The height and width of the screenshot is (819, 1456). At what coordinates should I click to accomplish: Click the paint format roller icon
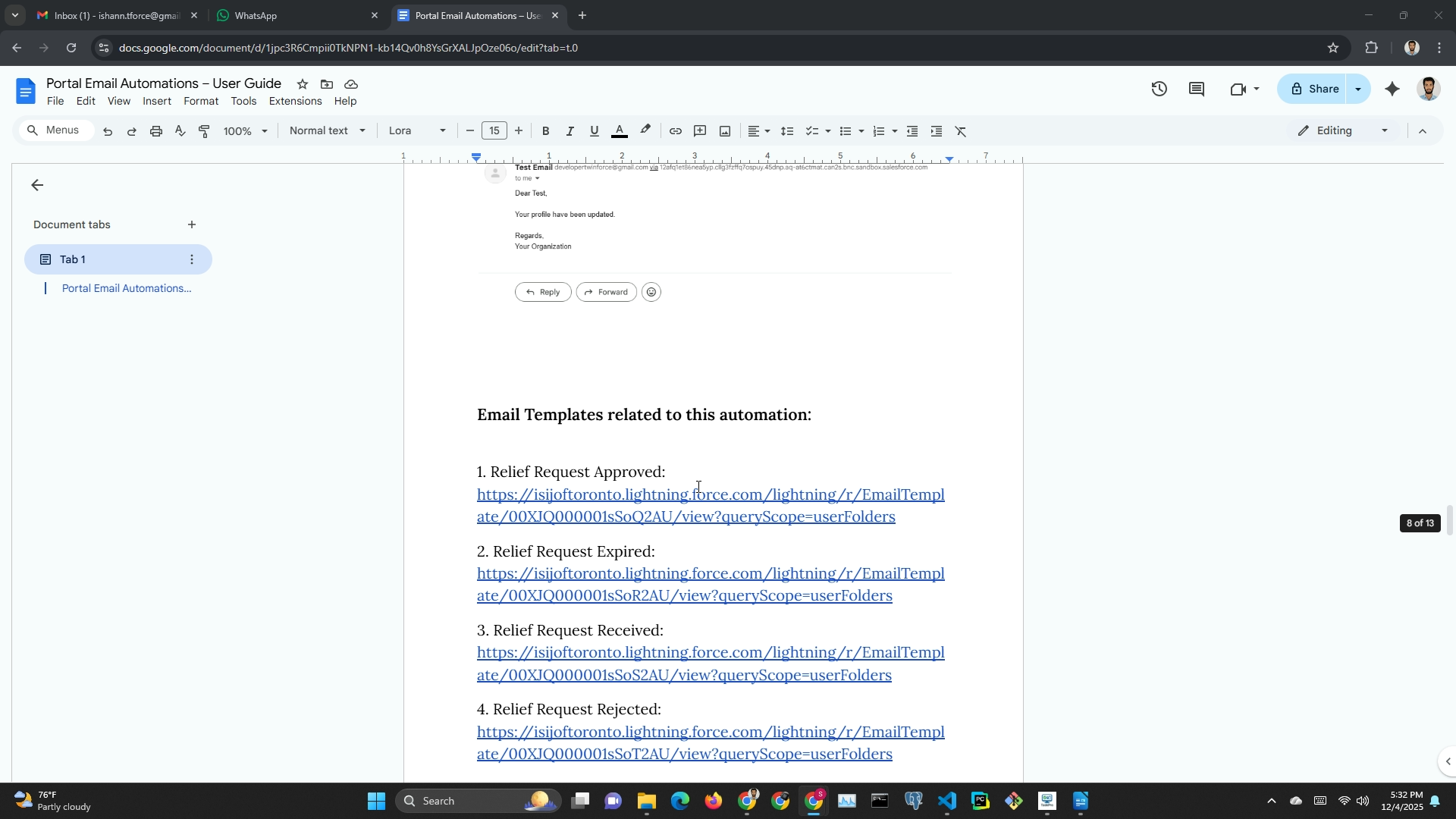(x=204, y=131)
